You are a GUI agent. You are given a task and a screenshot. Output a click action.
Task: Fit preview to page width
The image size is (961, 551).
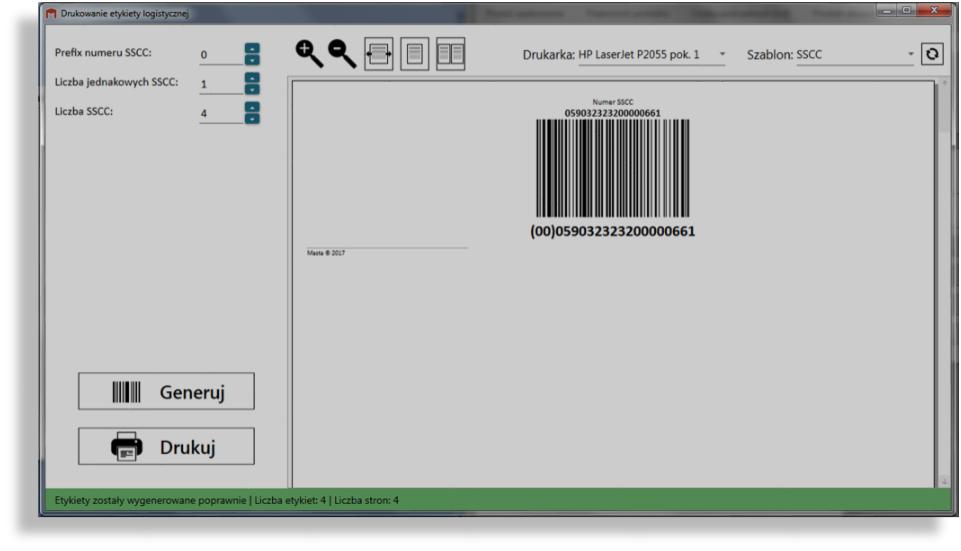379,54
